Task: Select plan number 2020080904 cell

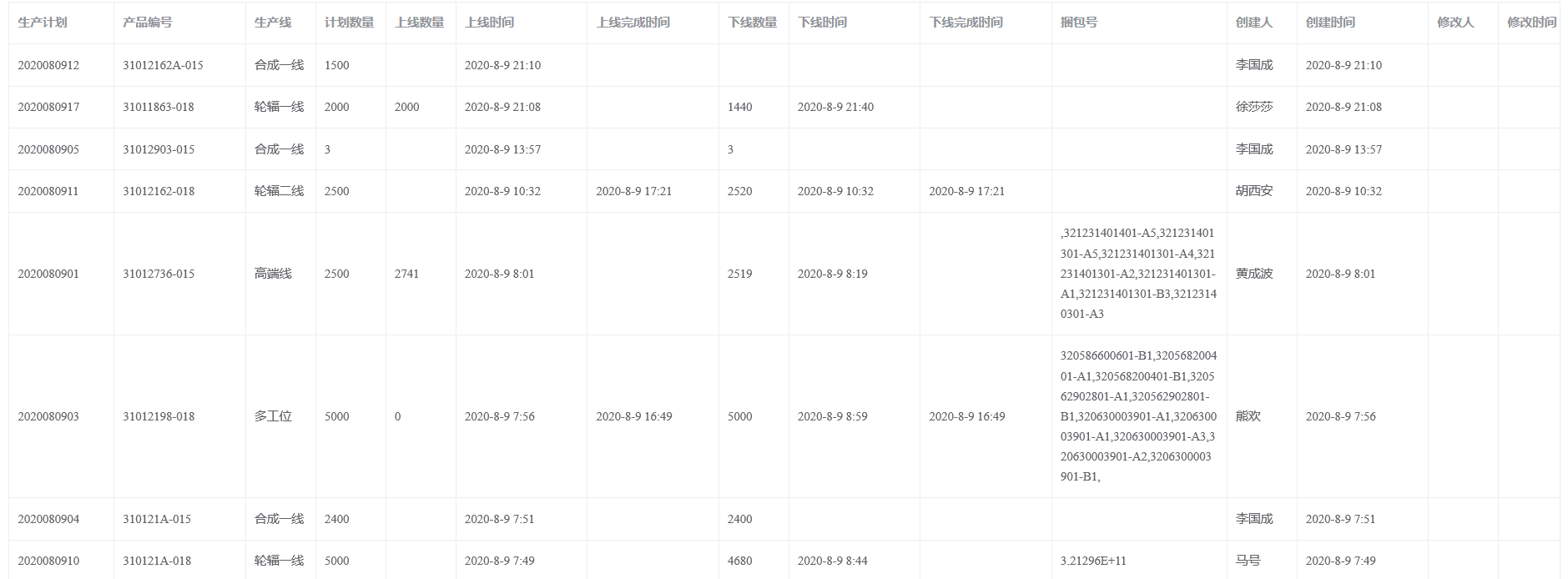Action: (x=48, y=519)
